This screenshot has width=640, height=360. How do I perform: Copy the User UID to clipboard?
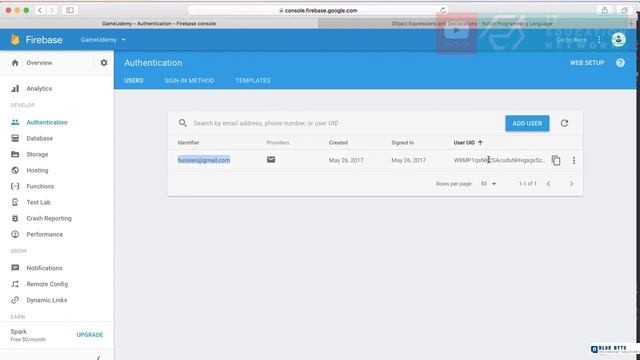click(x=556, y=160)
